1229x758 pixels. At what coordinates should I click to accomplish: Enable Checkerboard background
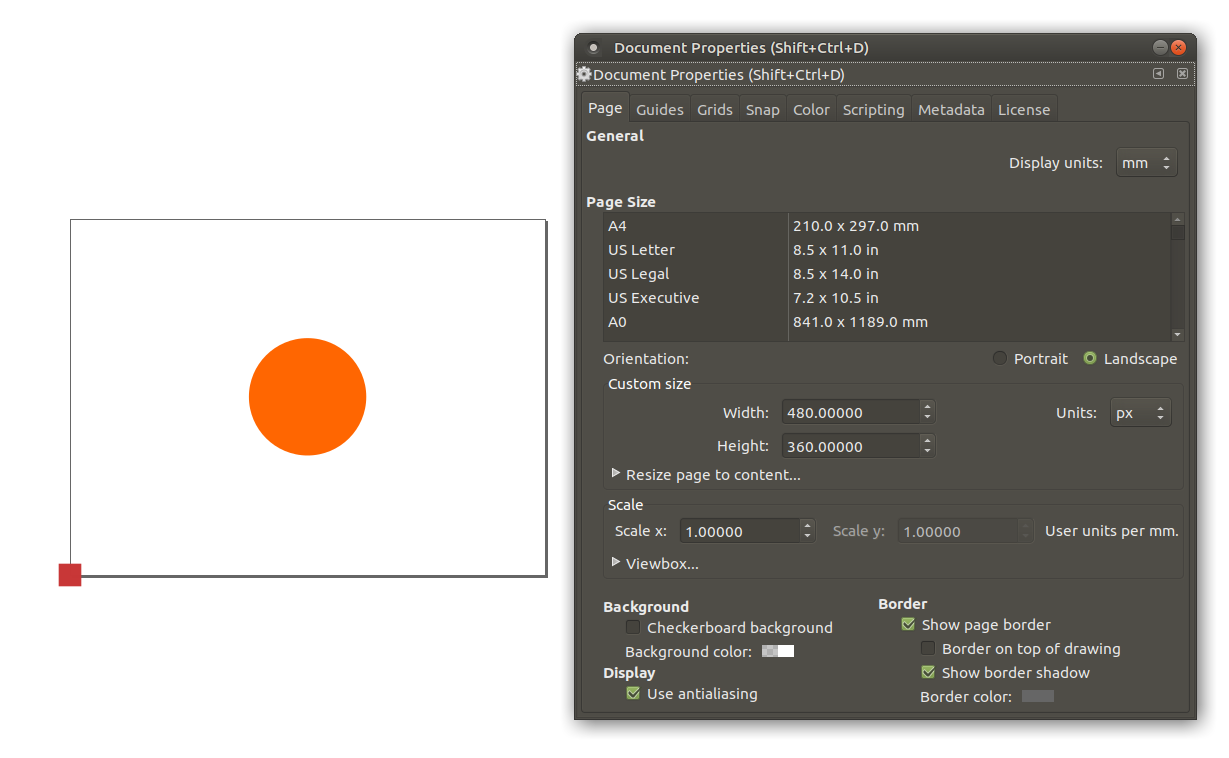[x=632, y=627]
